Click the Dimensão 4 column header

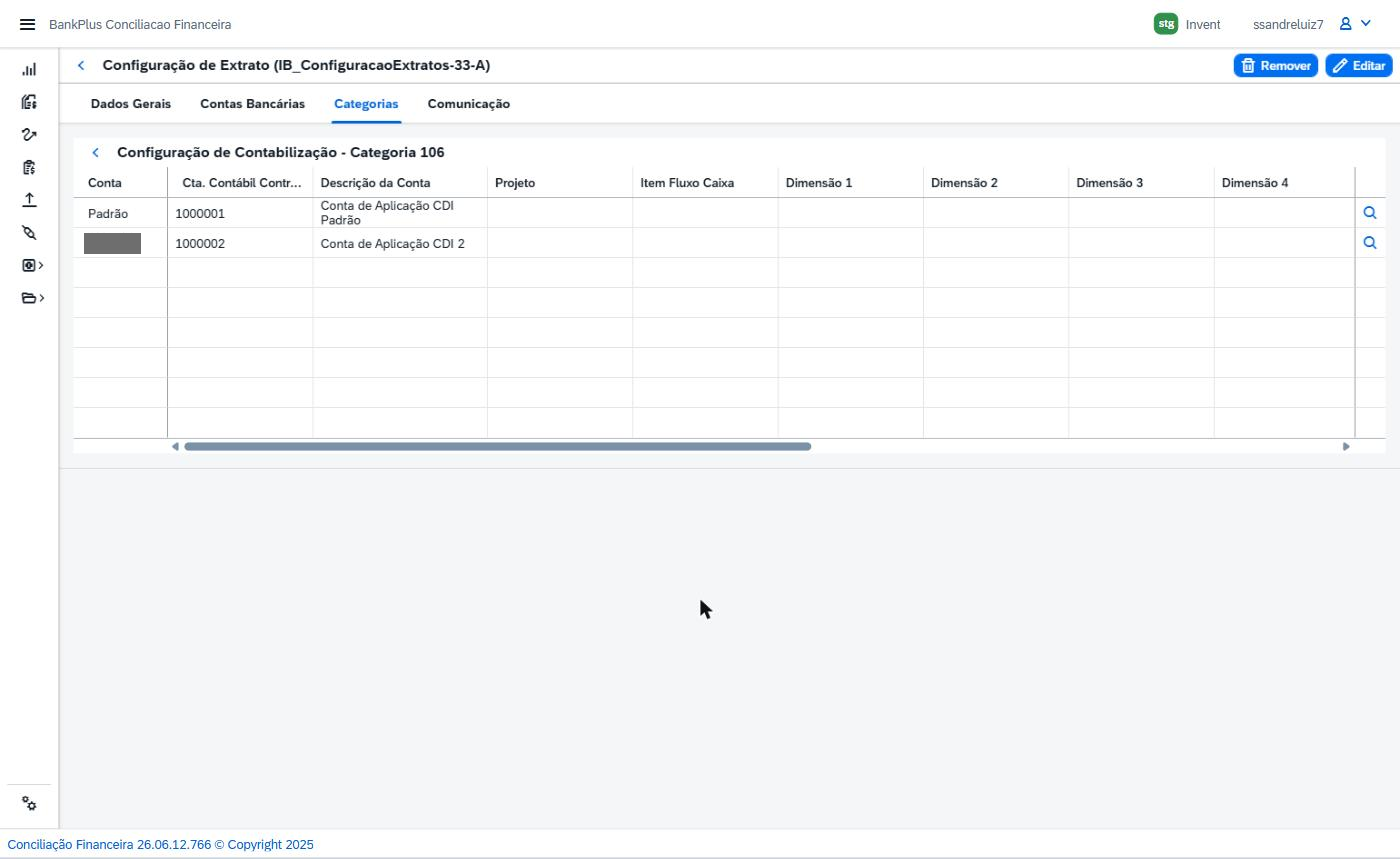pos(1285,183)
